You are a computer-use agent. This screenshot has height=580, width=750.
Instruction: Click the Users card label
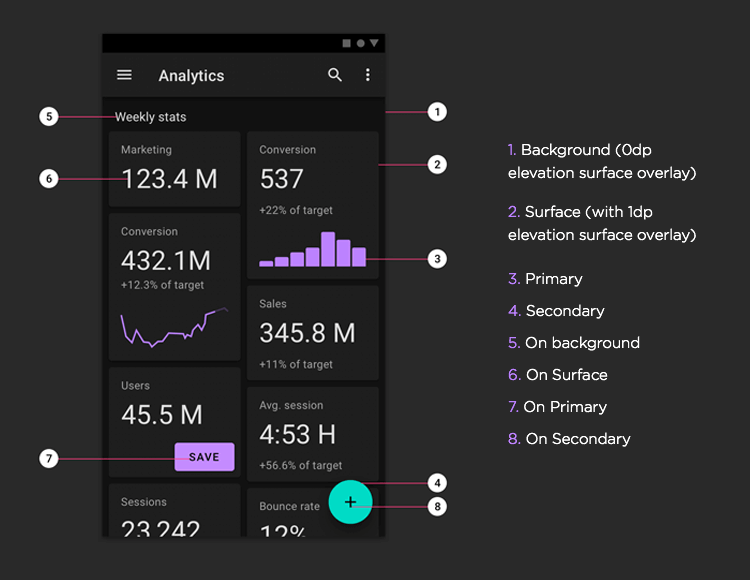[x=135, y=386]
